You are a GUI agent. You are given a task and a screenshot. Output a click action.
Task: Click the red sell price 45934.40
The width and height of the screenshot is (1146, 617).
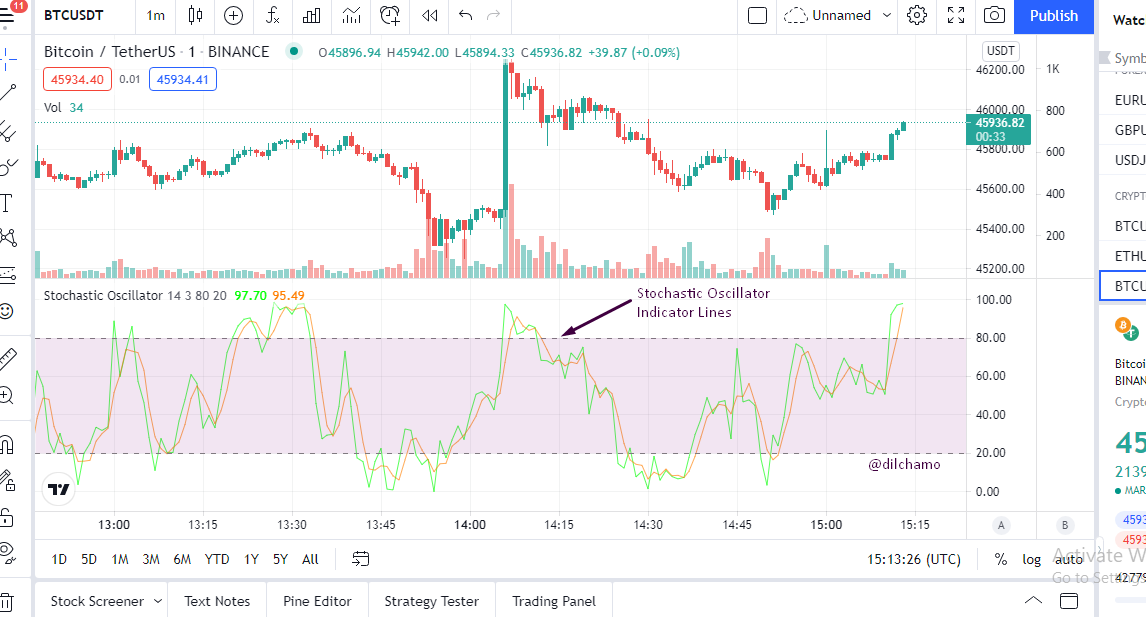click(x=77, y=79)
